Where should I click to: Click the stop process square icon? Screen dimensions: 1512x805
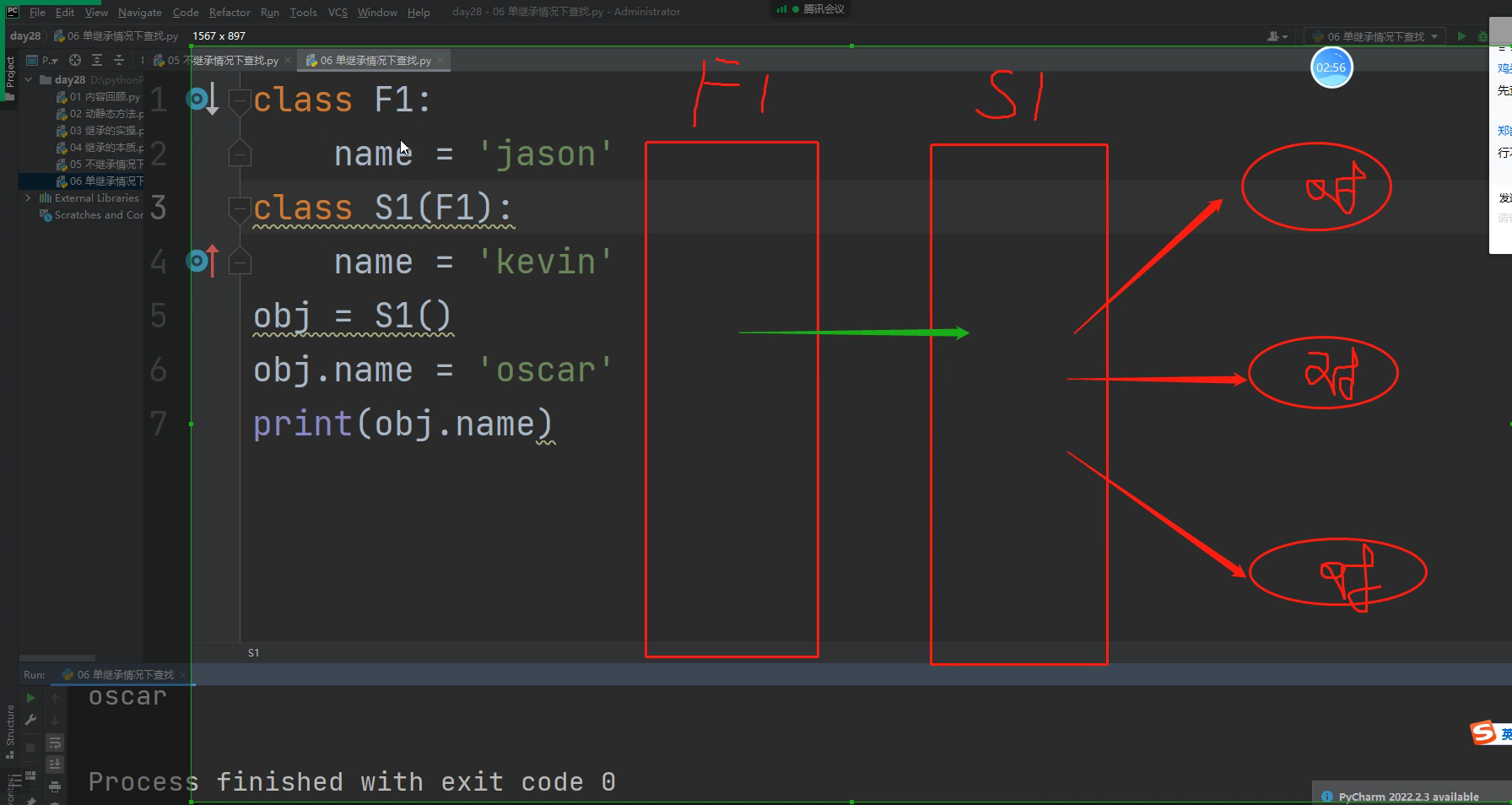(x=30, y=748)
